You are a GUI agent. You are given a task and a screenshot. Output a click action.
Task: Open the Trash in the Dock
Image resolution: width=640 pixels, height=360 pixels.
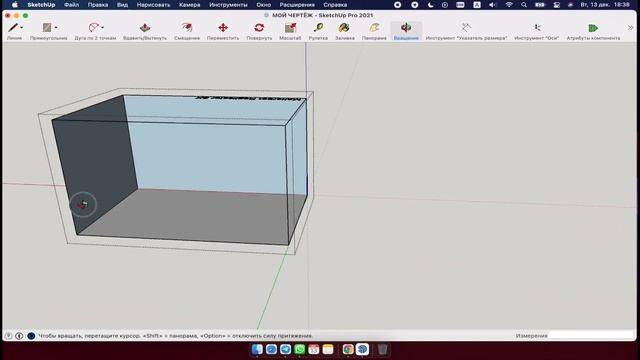pos(382,349)
